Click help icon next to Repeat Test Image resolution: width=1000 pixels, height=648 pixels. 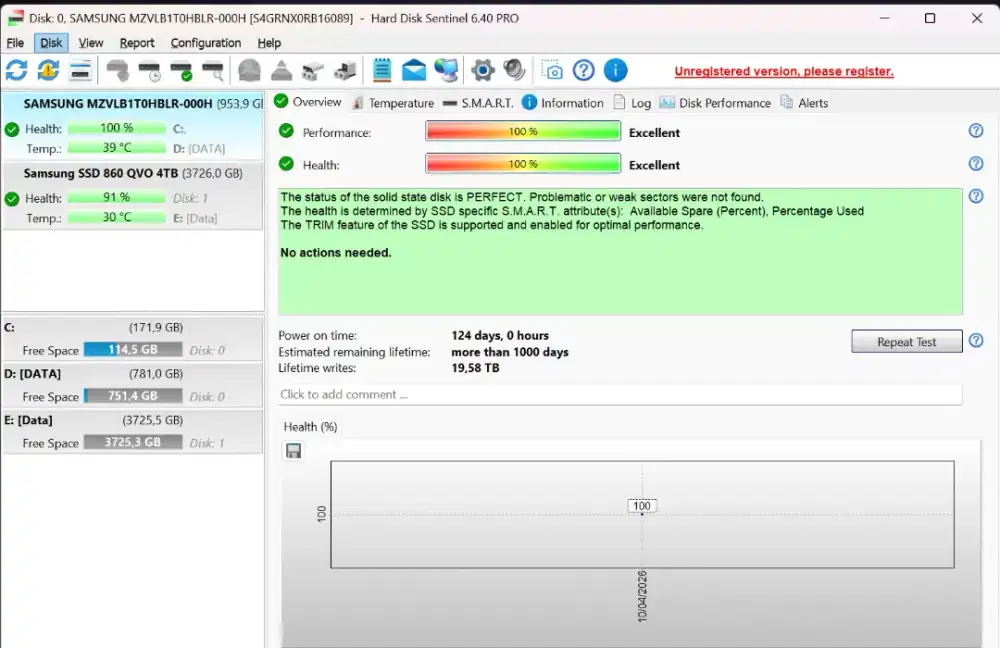(x=976, y=341)
